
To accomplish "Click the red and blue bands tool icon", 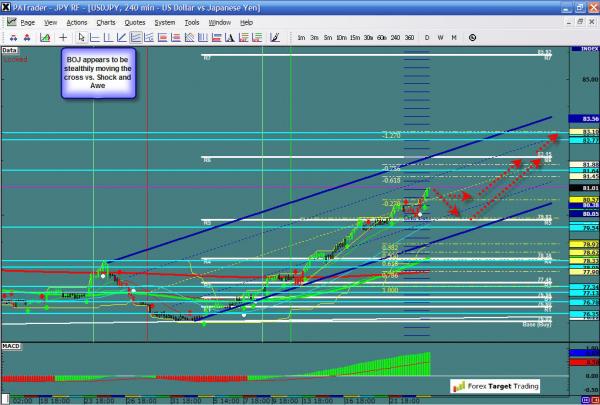I will [x=217, y=38].
